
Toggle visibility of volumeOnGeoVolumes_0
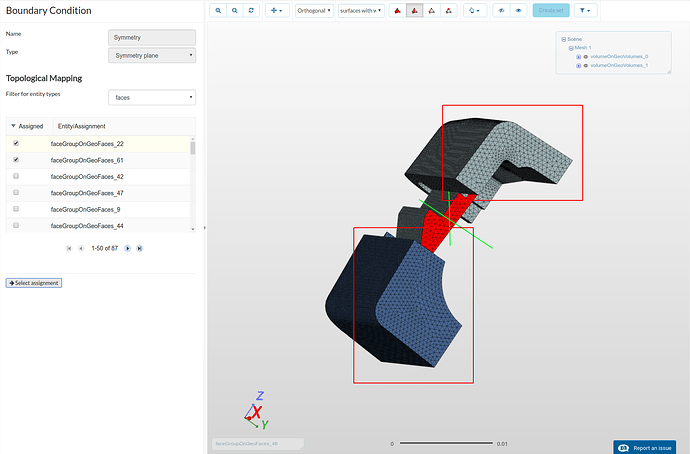[586, 57]
